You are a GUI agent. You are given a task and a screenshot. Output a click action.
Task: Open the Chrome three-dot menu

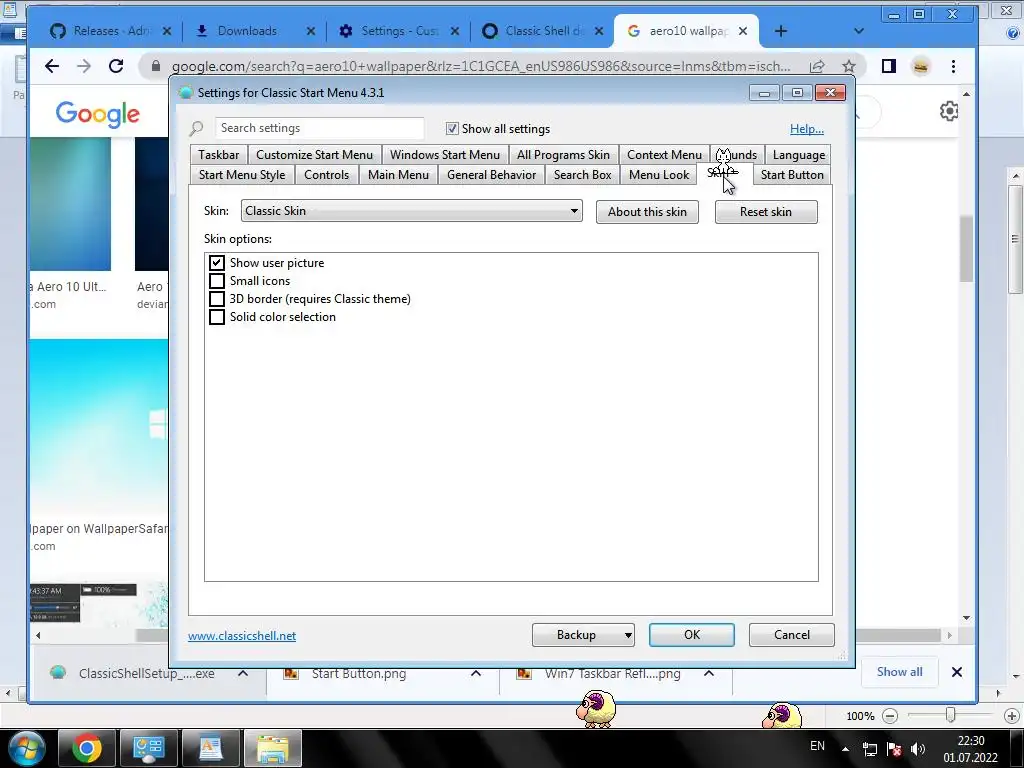953,66
